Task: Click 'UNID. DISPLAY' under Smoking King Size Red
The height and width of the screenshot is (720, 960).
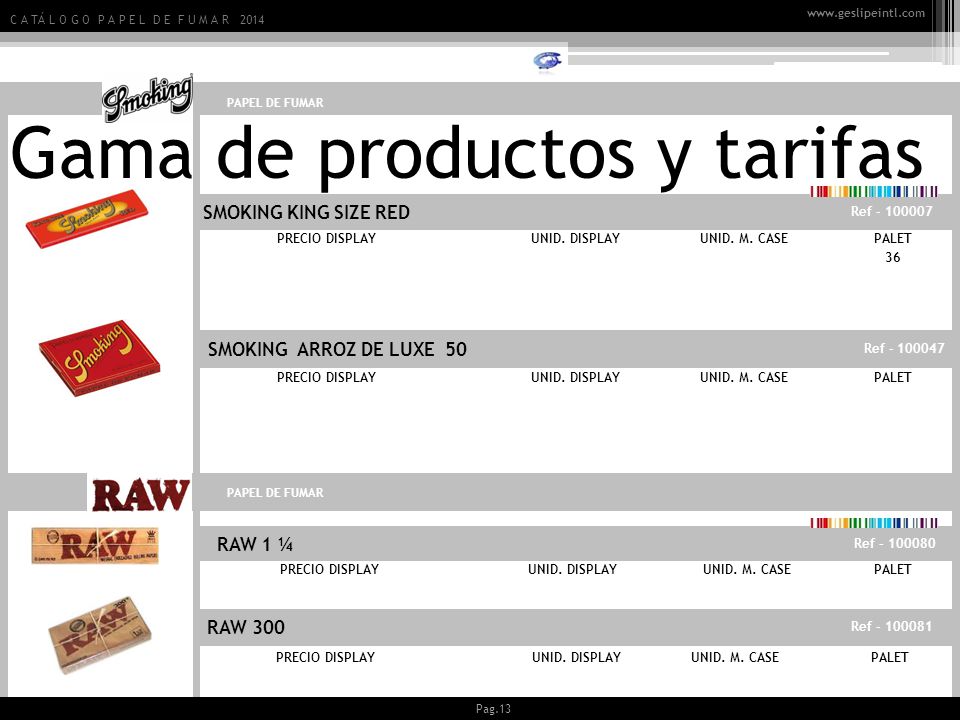Action: tap(576, 239)
